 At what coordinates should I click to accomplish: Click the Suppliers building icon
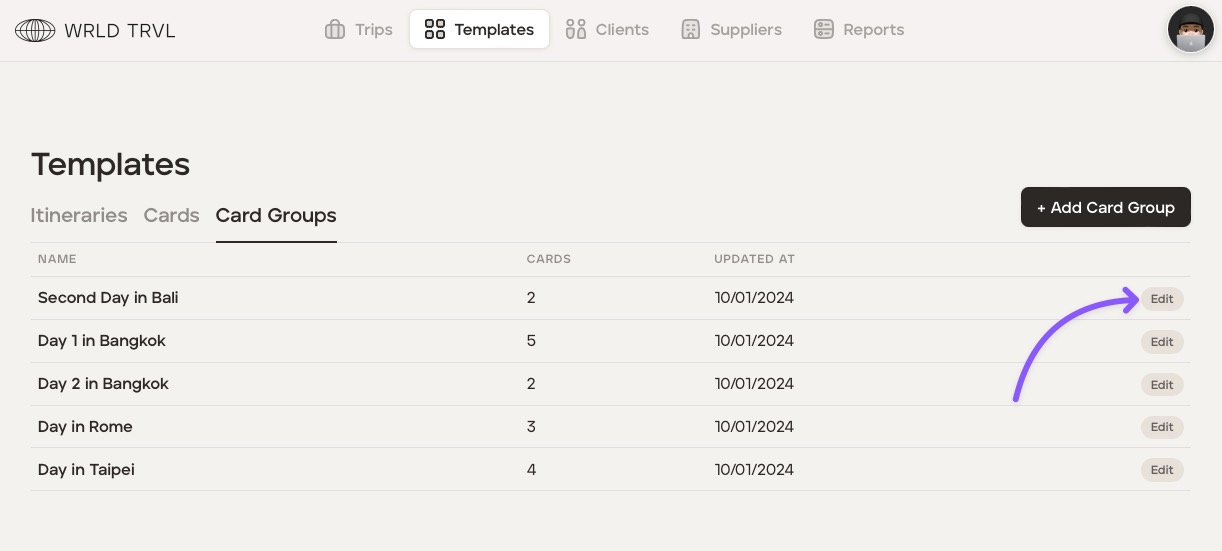(x=690, y=30)
